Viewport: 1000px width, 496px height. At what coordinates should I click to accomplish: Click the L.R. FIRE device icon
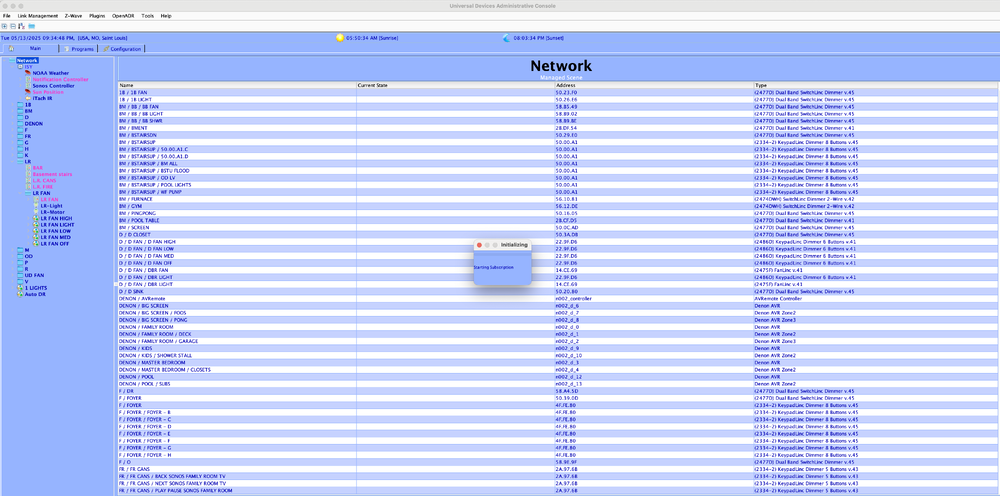point(27,187)
